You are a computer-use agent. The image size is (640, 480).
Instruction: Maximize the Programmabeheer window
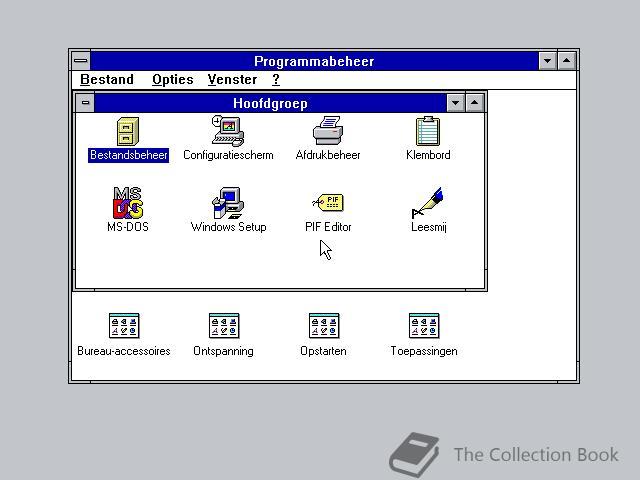[567, 61]
